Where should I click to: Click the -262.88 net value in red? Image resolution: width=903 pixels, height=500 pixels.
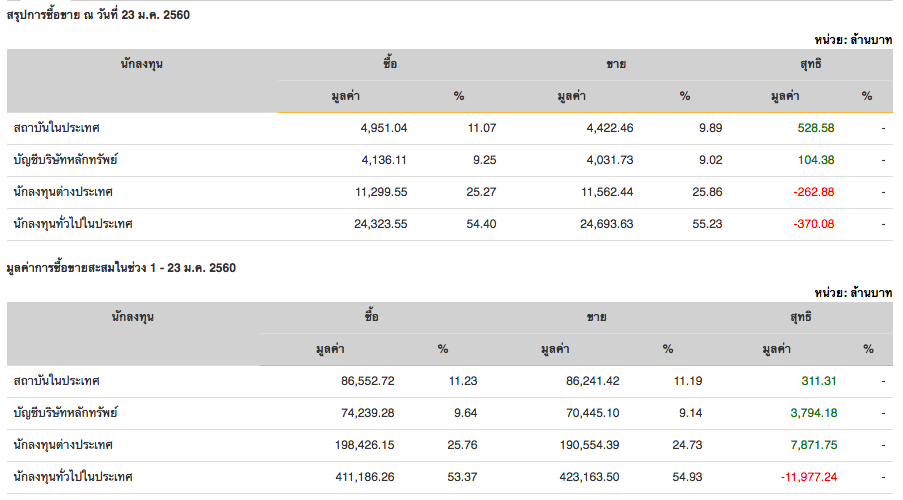tap(812, 192)
